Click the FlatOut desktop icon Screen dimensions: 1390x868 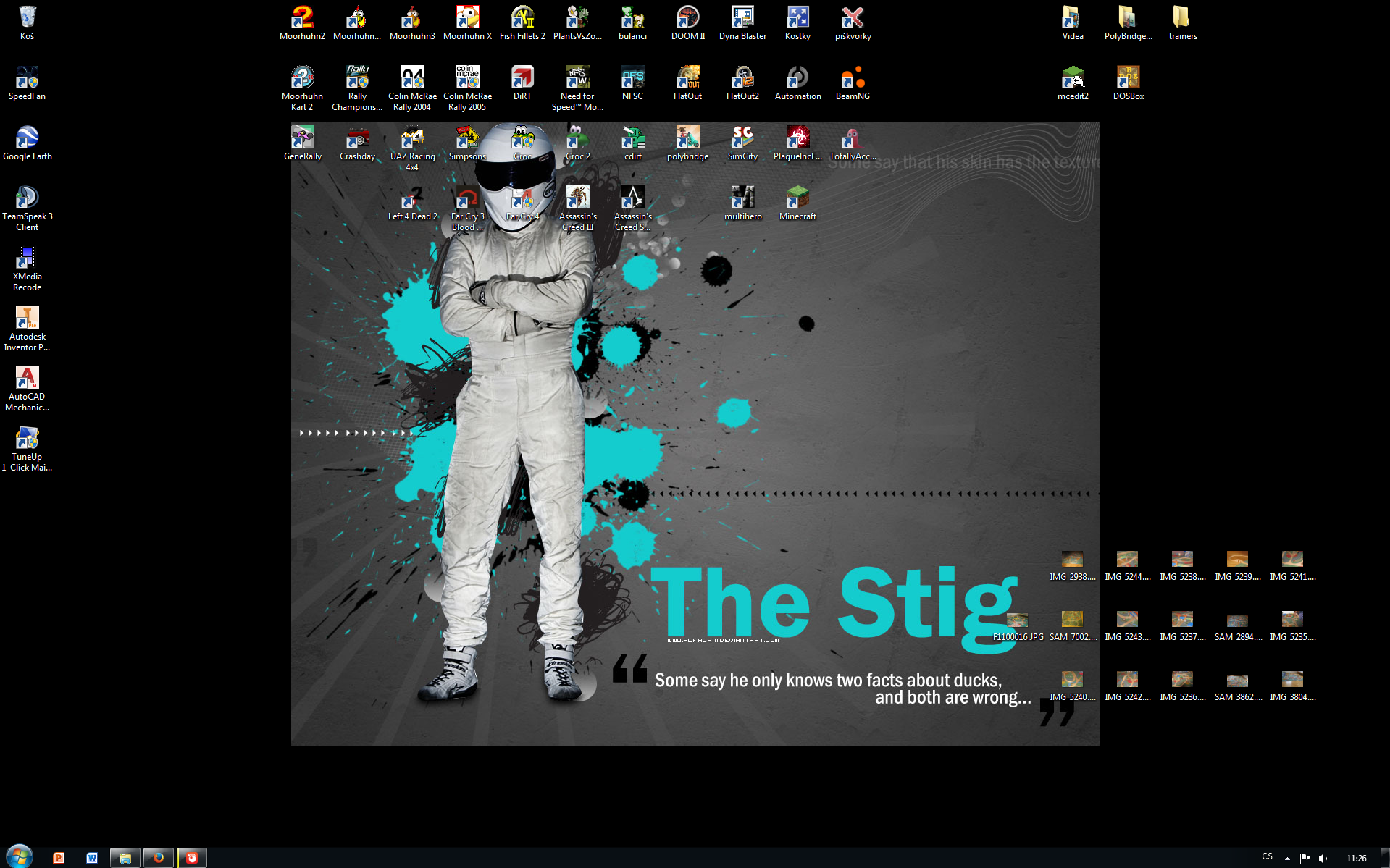(687, 83)
